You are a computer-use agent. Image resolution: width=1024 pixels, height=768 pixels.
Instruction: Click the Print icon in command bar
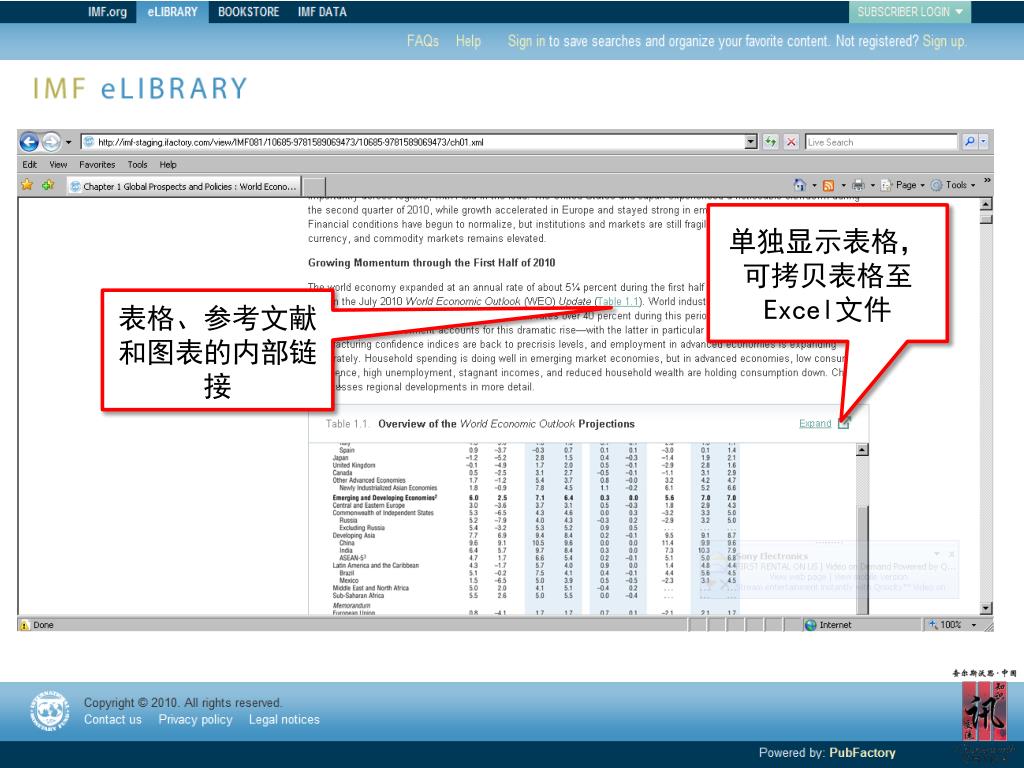(x=858, y=185)
